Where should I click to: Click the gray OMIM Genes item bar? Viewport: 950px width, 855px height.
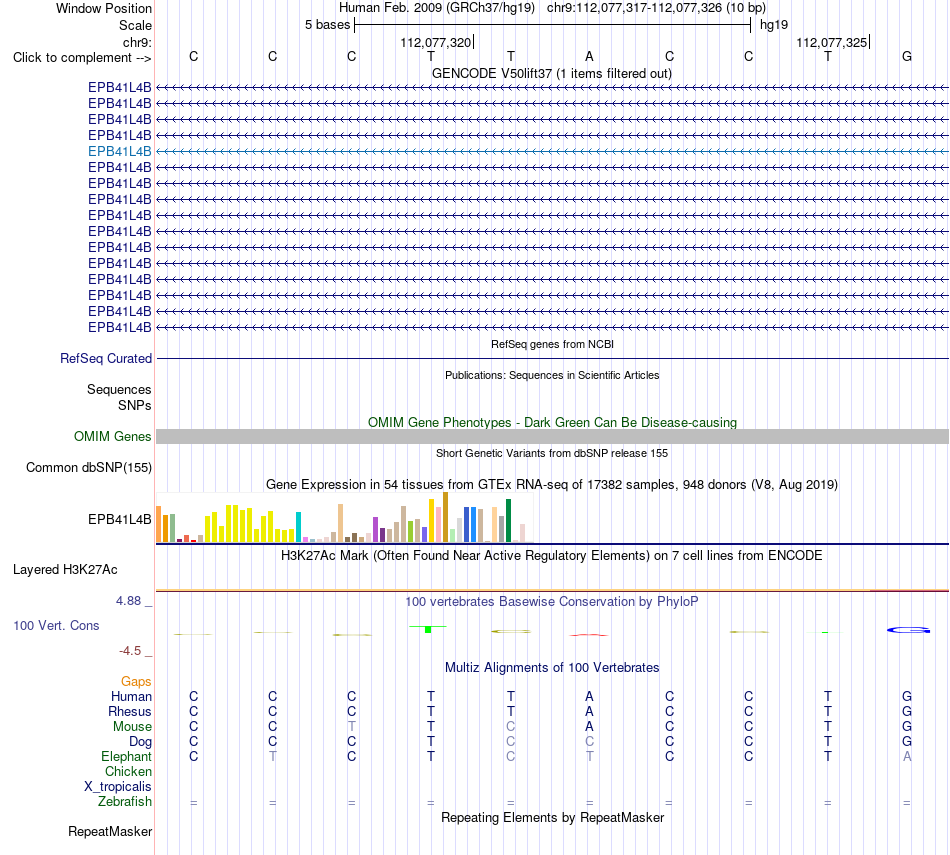click(552, 436)
